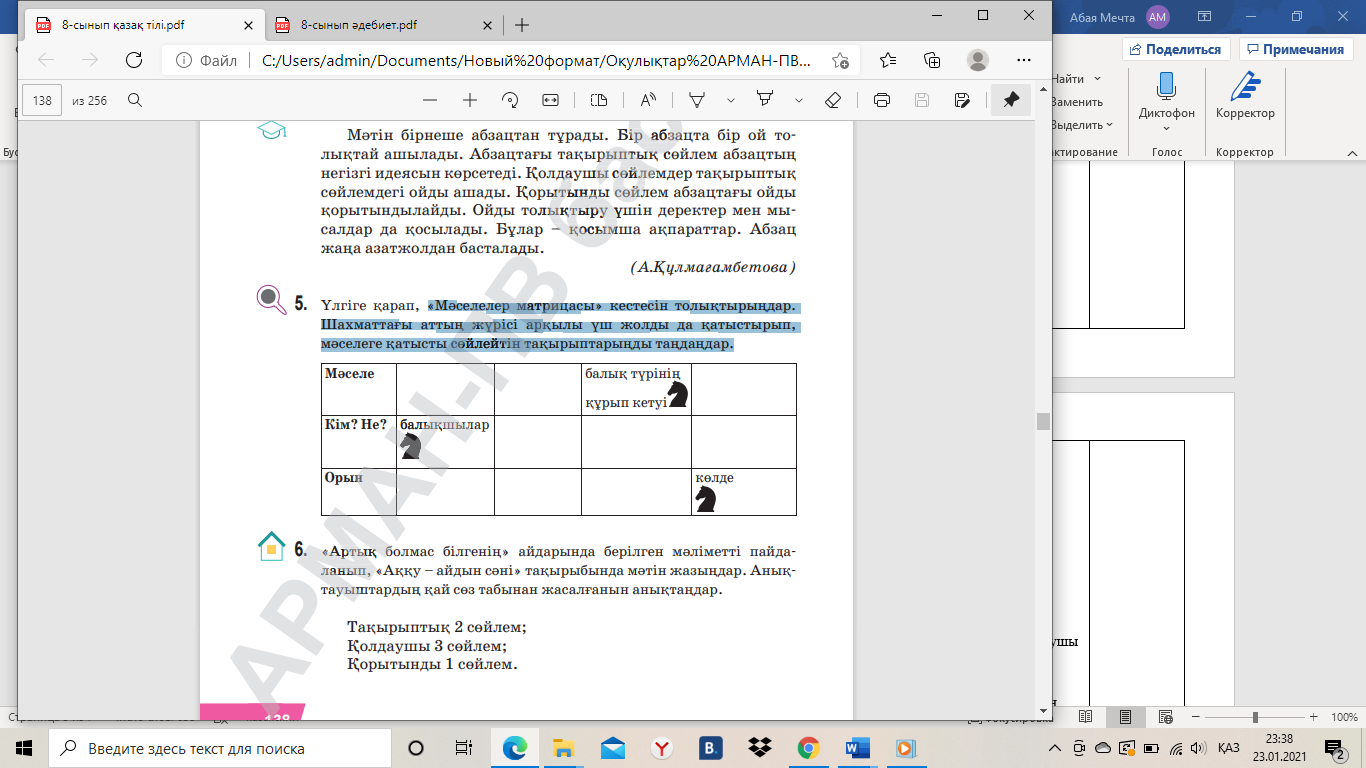1366x768 pixels.
Task: Fit PDF to page width
Action: (x=550, y=100)
